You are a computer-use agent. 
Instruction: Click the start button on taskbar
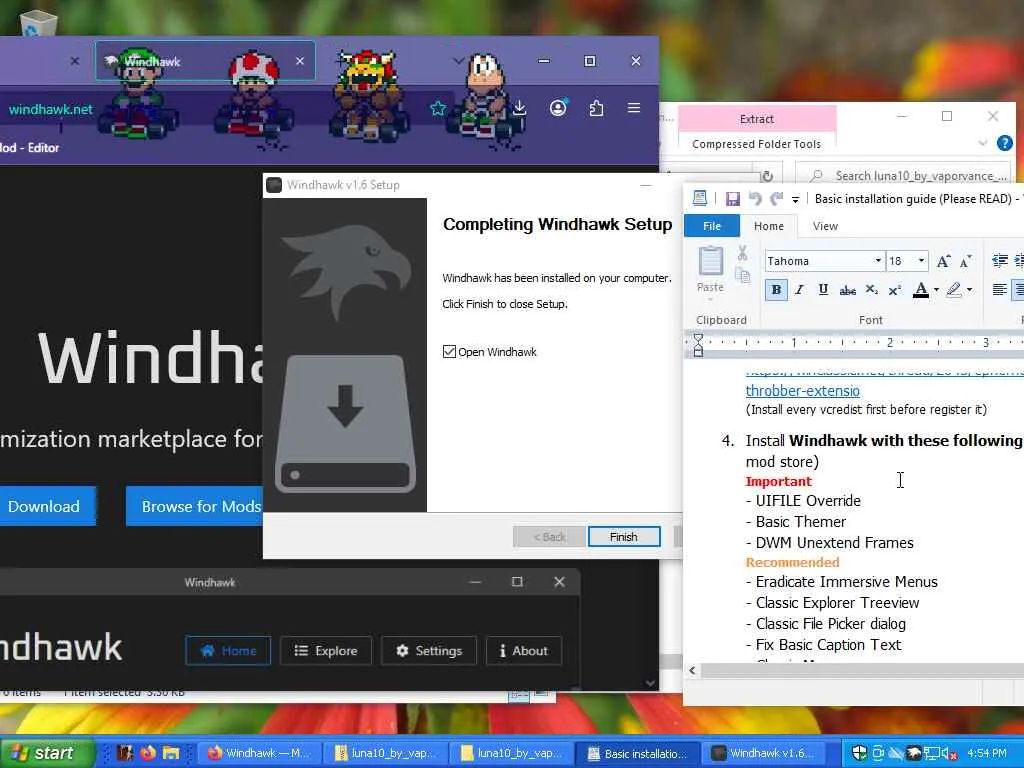click(x=46, y=753)
